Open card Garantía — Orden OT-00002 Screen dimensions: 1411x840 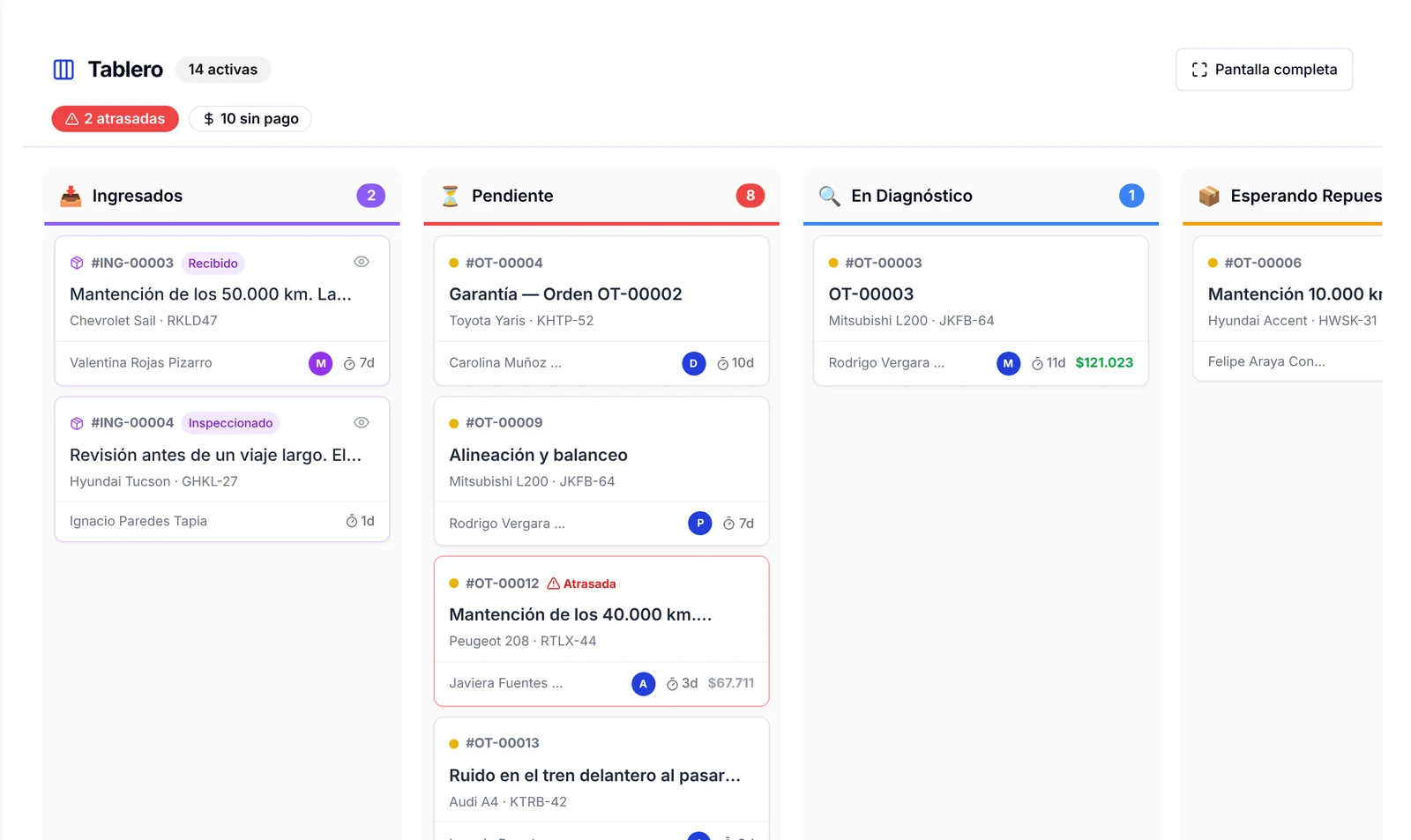point(601,310)
